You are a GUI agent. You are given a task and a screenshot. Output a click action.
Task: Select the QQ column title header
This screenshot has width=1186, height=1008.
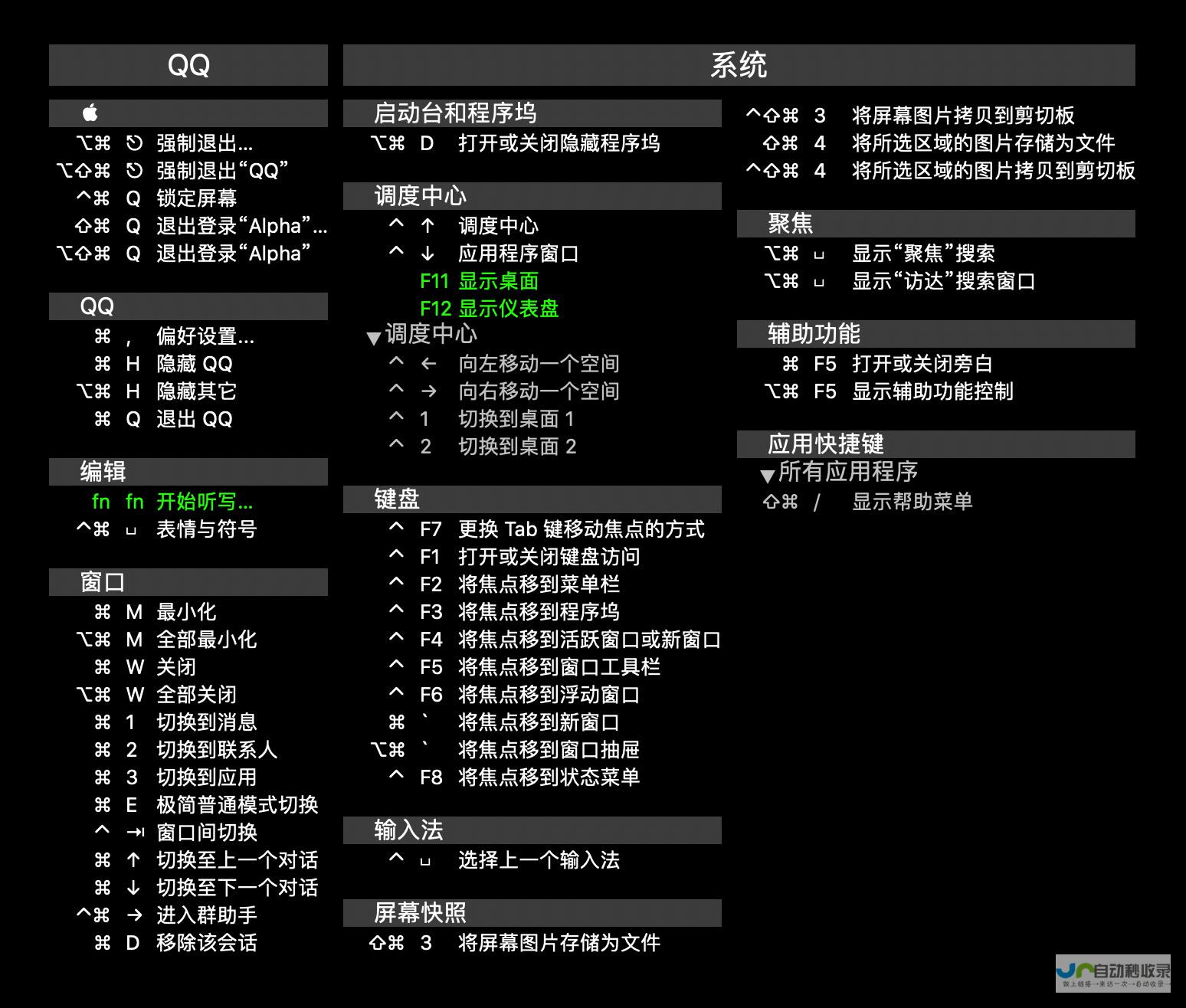[188, 65]
